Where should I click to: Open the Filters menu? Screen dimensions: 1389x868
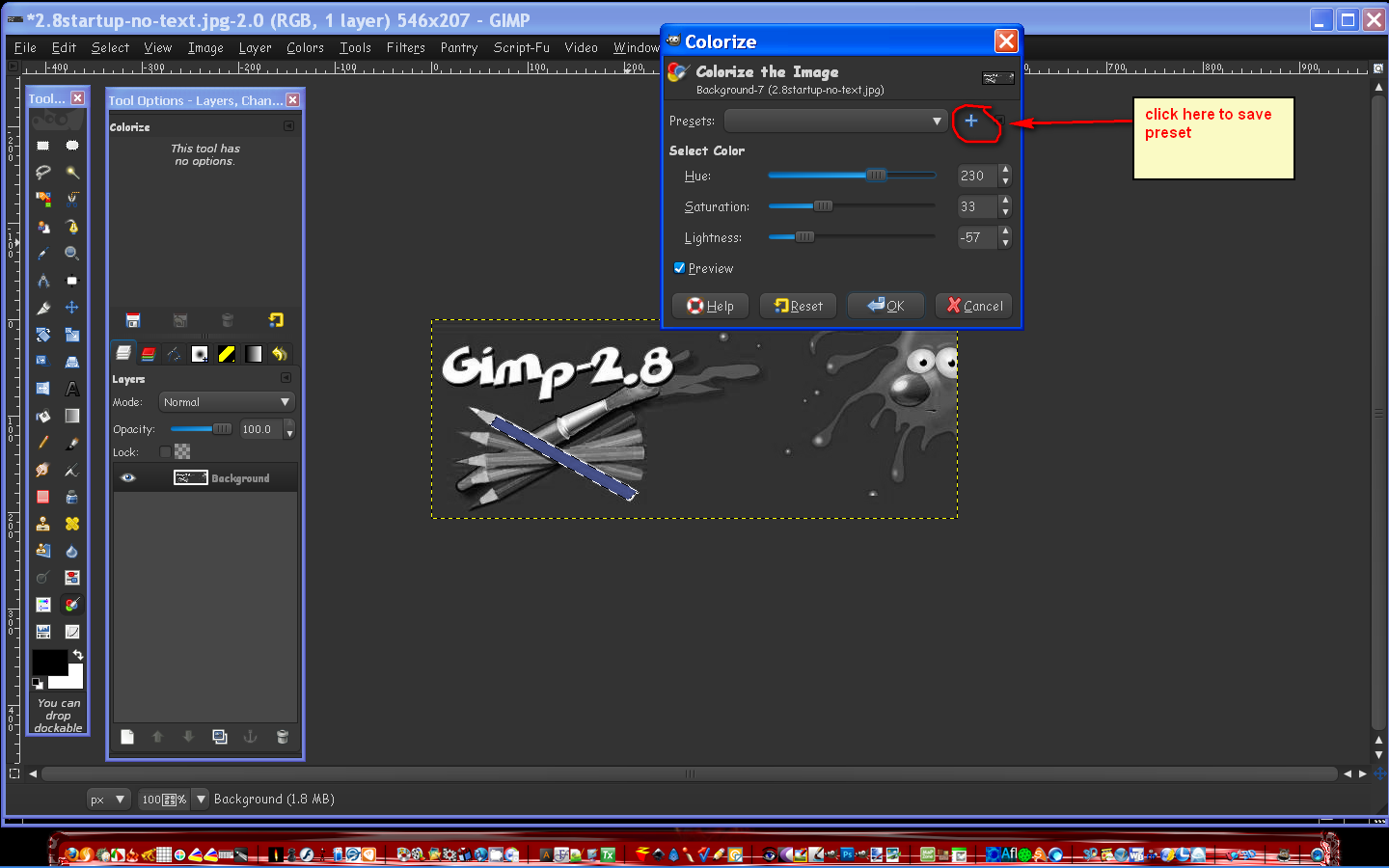(x=405, y=47)
